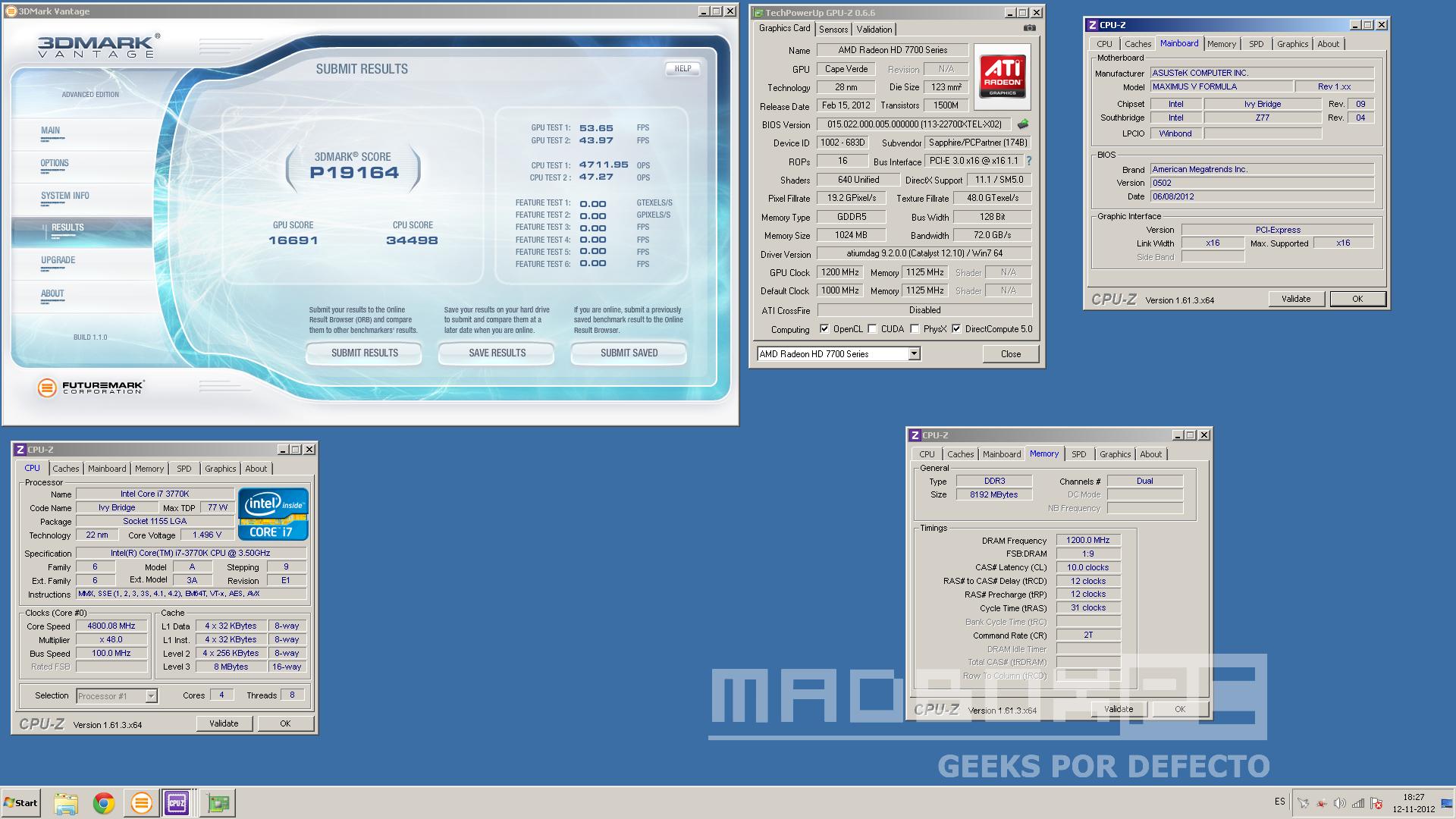Open the Options section in 3DMark
The width and height of the screenshot is (1456, 819).
pyautogui.click(x=55, y=163)
